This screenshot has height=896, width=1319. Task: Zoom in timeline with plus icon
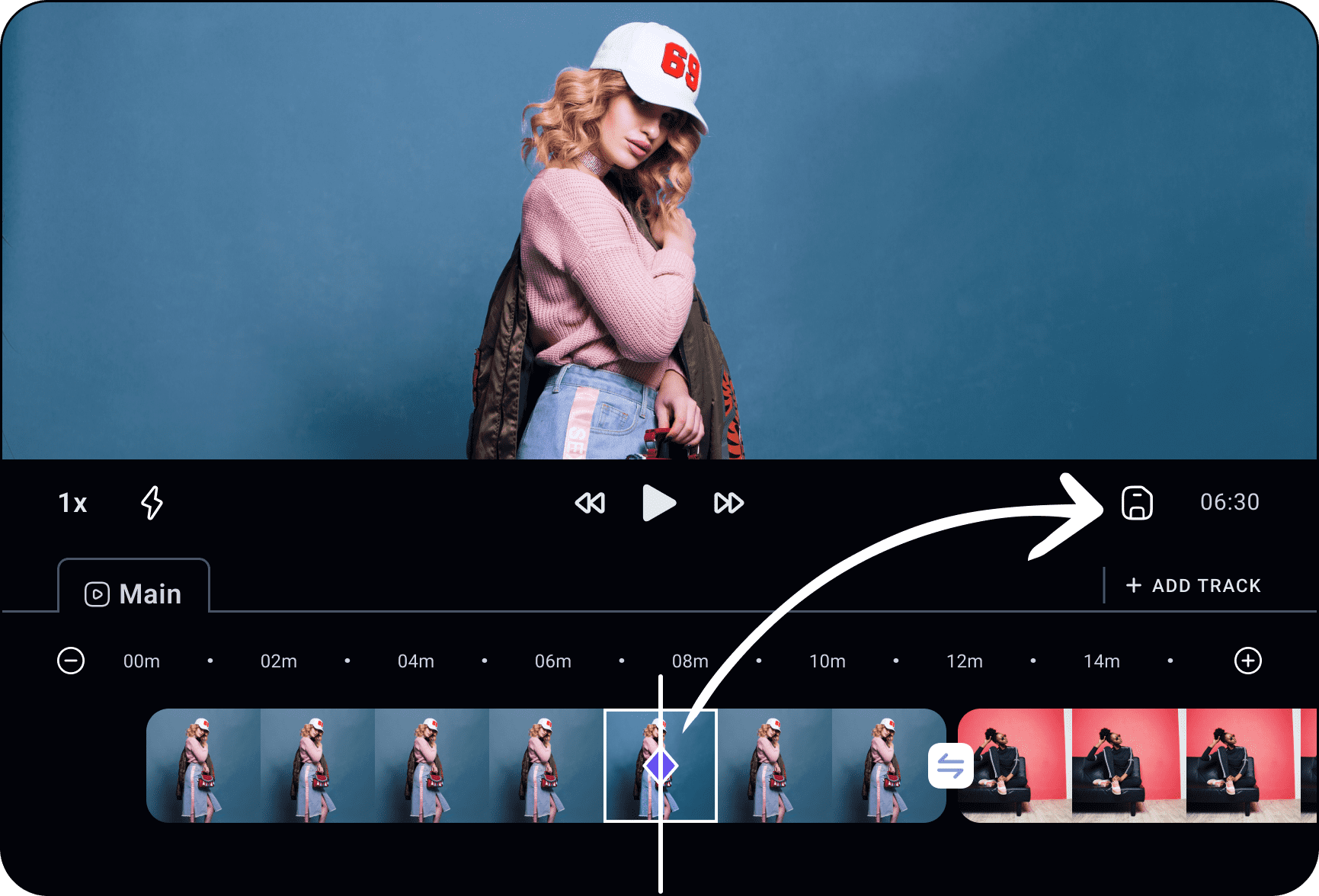click(x=1247, y=661)
